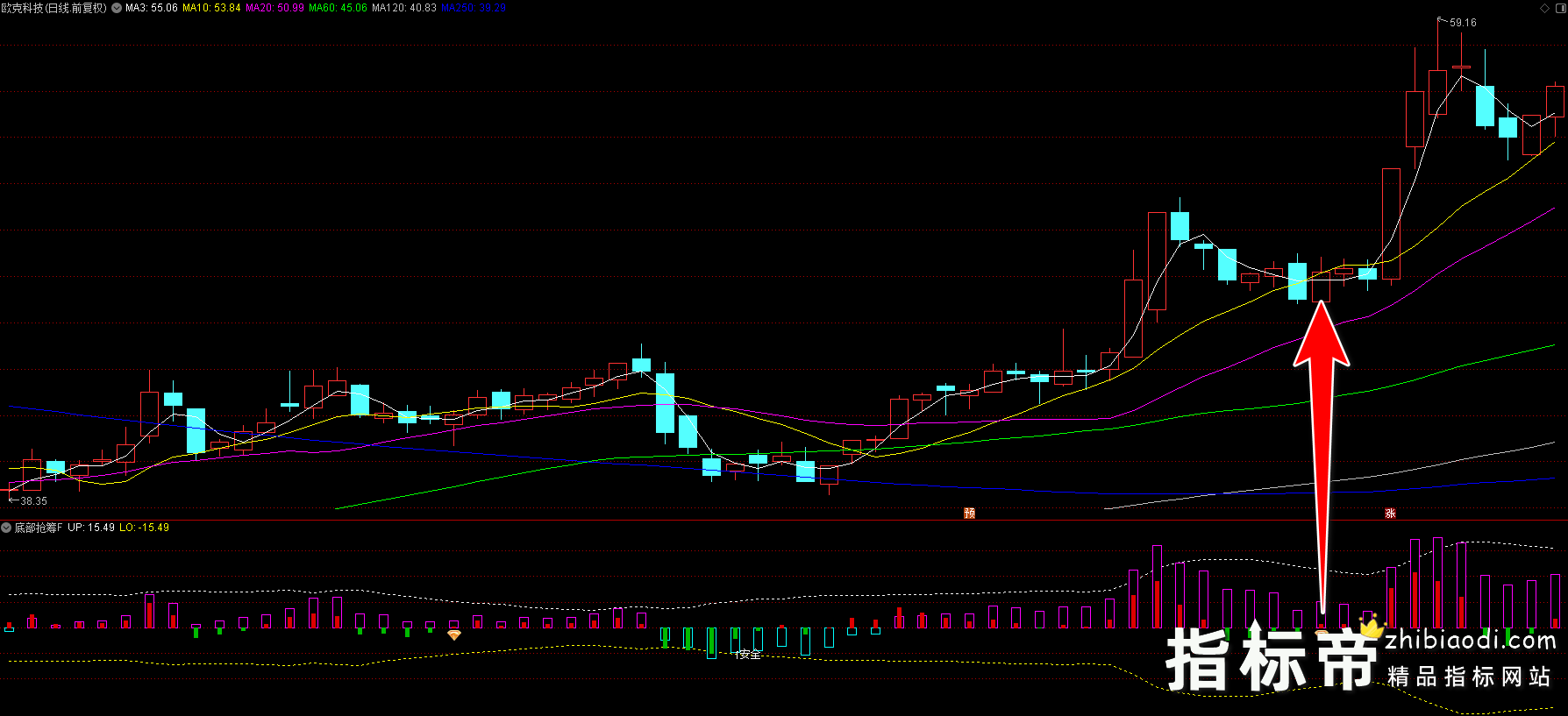Click the 38.35 low price label
This screenshot has width=1568, height=716.
[x=33, y=501]
